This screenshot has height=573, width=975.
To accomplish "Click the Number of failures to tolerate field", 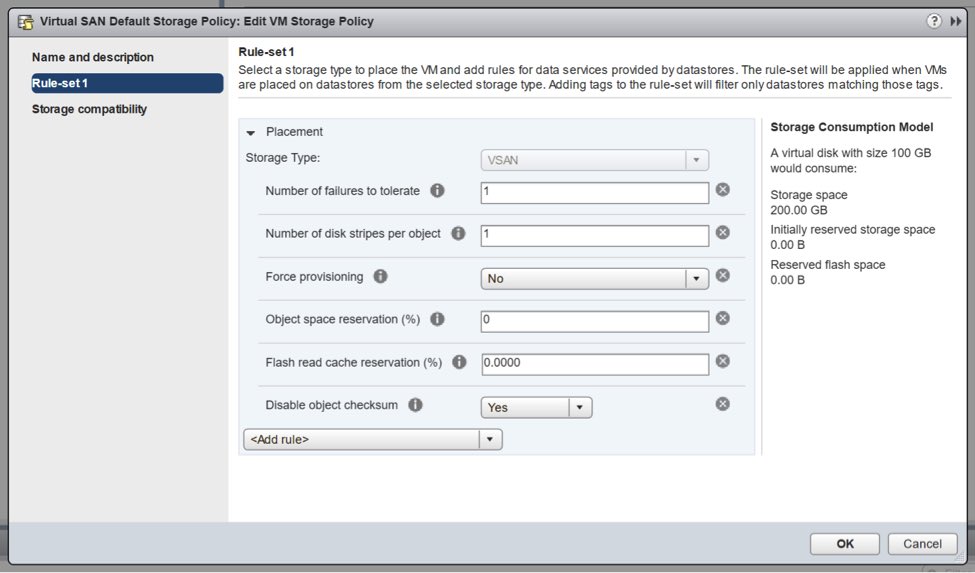I will 594,193.
